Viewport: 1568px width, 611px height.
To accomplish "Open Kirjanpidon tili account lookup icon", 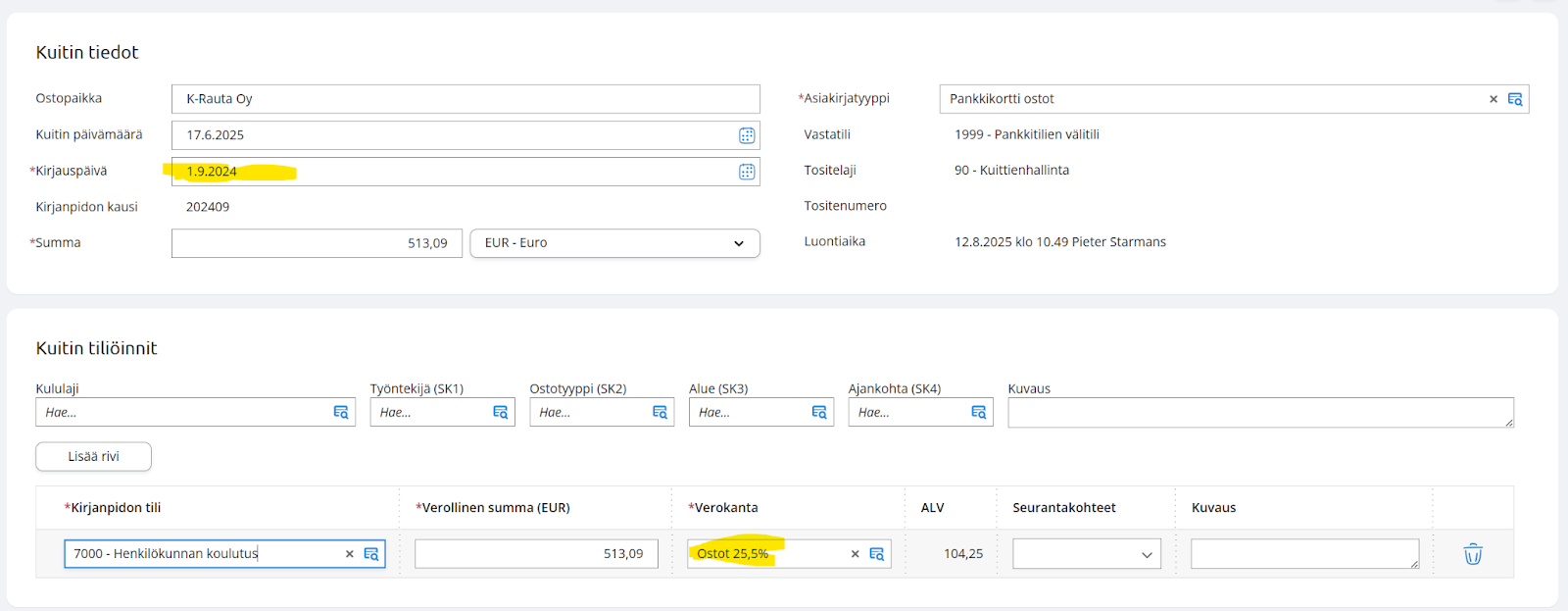I will pos(371,554).
